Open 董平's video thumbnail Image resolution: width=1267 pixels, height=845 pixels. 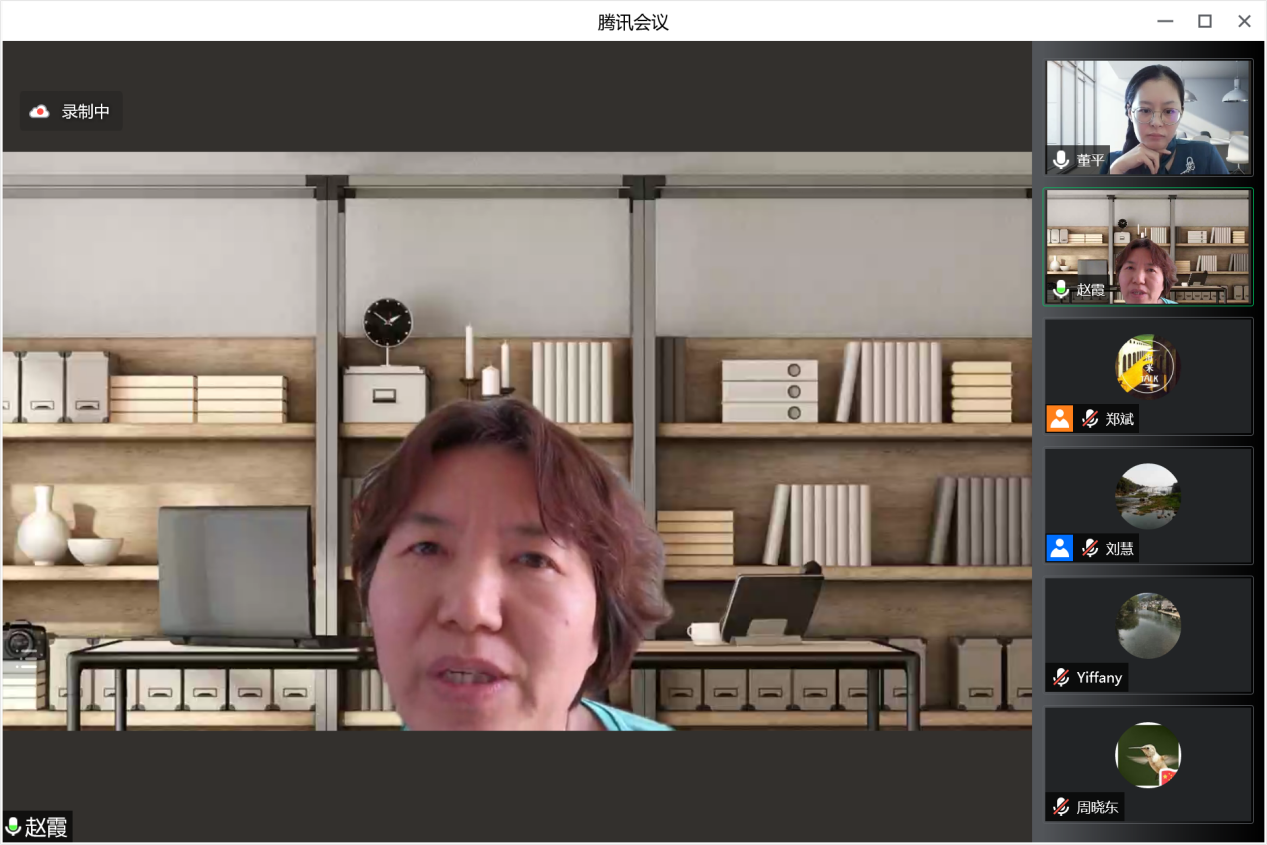(x=1148, y=117)
